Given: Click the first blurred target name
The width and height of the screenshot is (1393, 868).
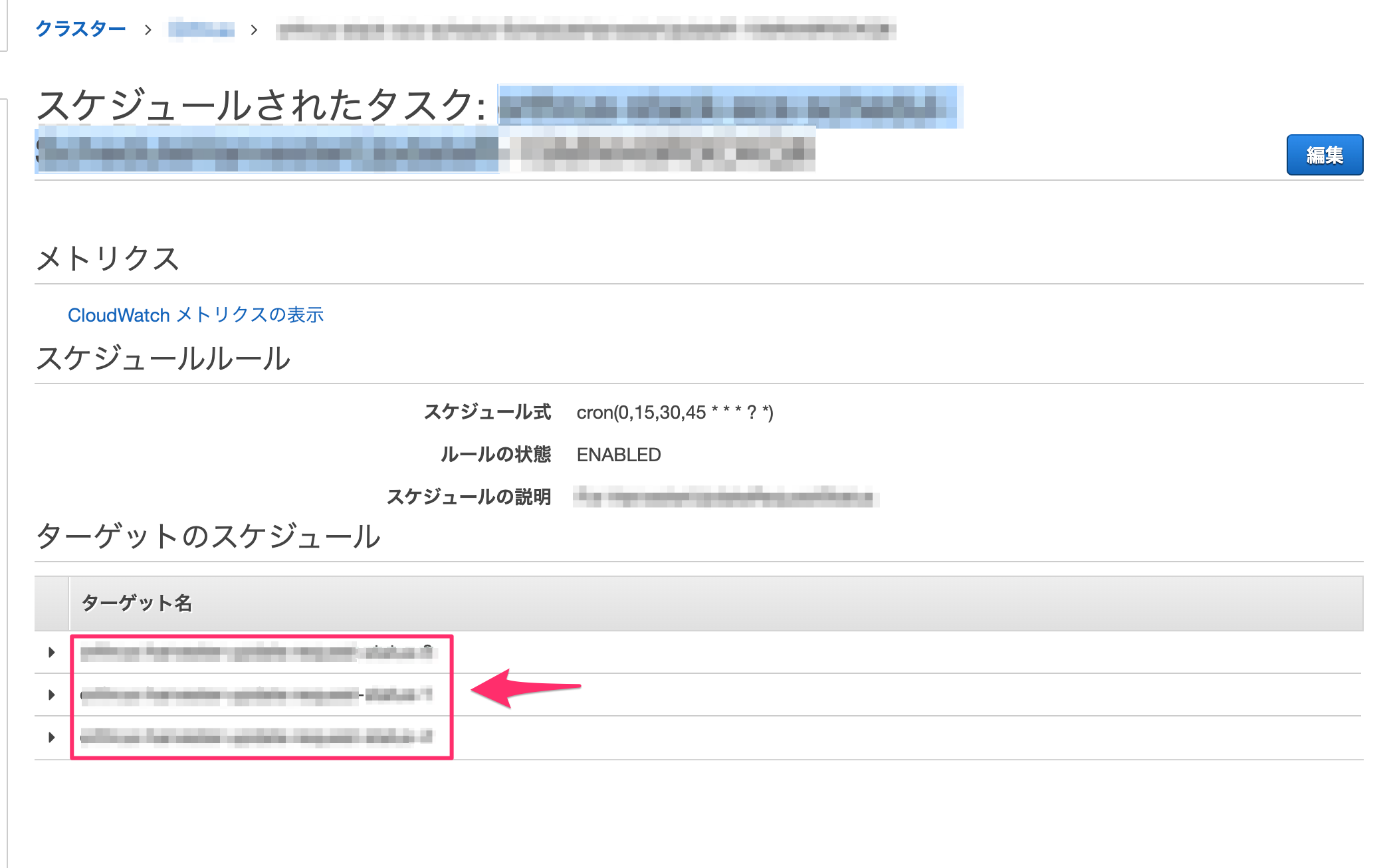Looking at the screenshot, I should [x=257, y=653].
